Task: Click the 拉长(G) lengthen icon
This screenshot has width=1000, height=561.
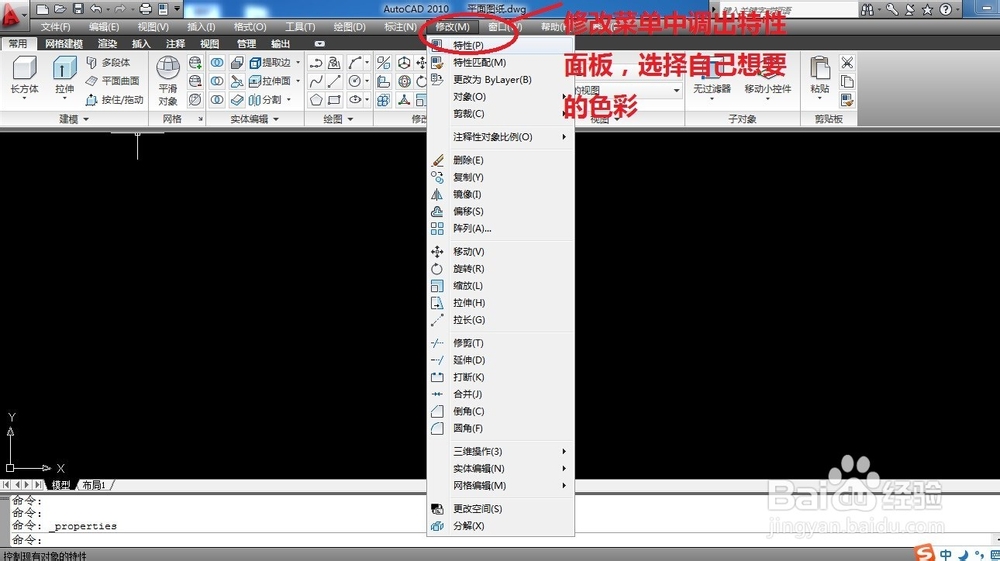Action: pos(437,320)
